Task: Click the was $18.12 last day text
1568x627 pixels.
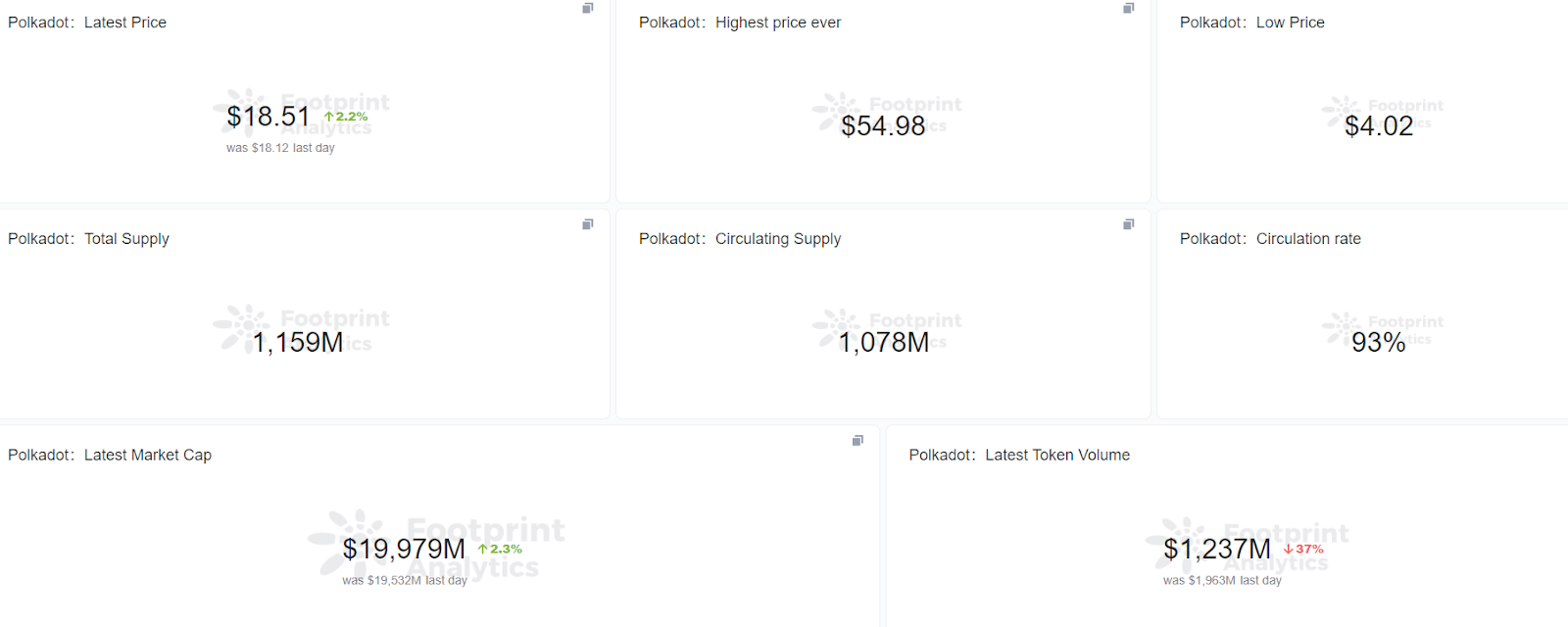Action: tap(279, 147)
